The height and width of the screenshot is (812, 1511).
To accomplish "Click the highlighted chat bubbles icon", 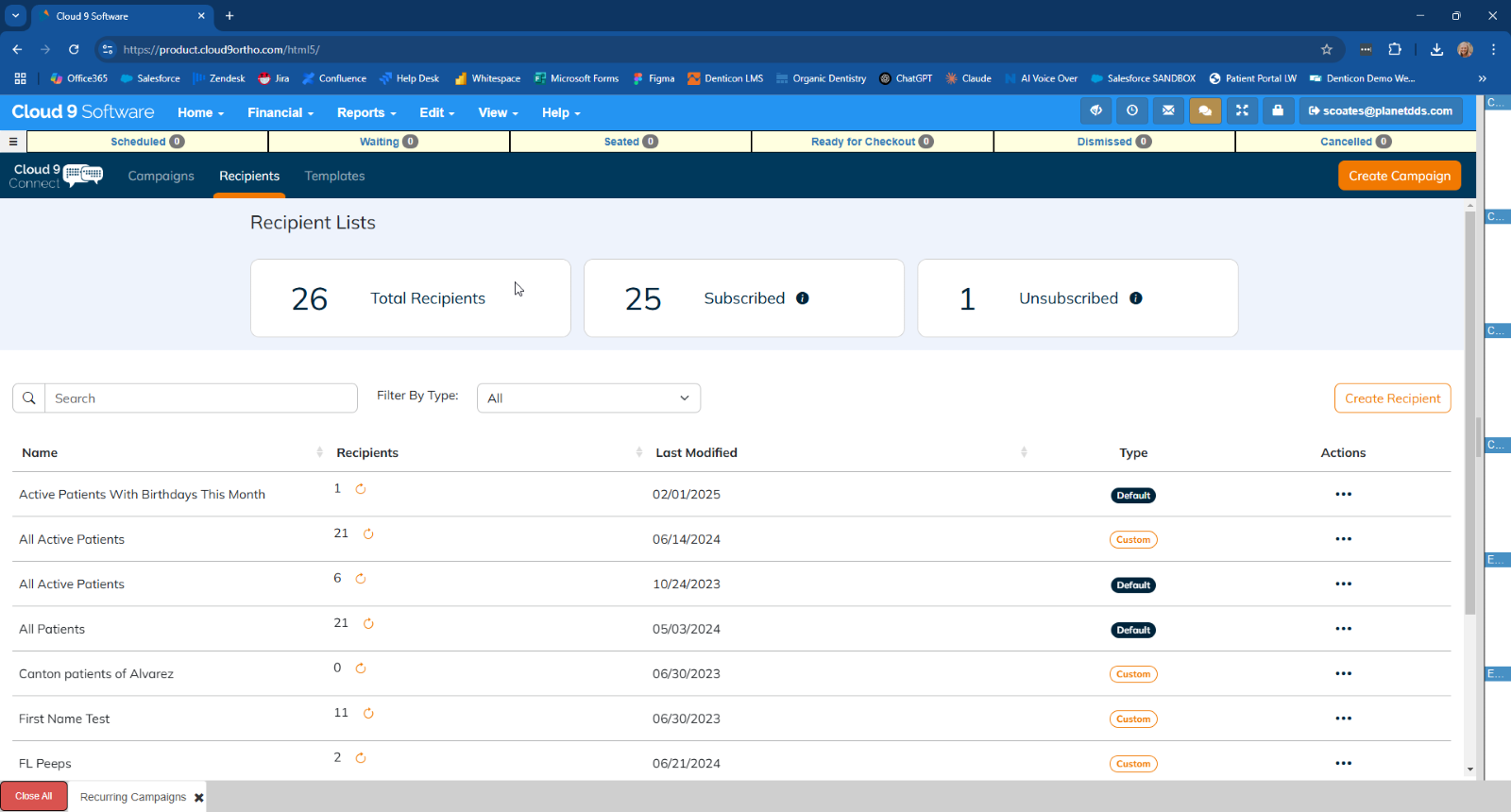I will pos(1205,111).
